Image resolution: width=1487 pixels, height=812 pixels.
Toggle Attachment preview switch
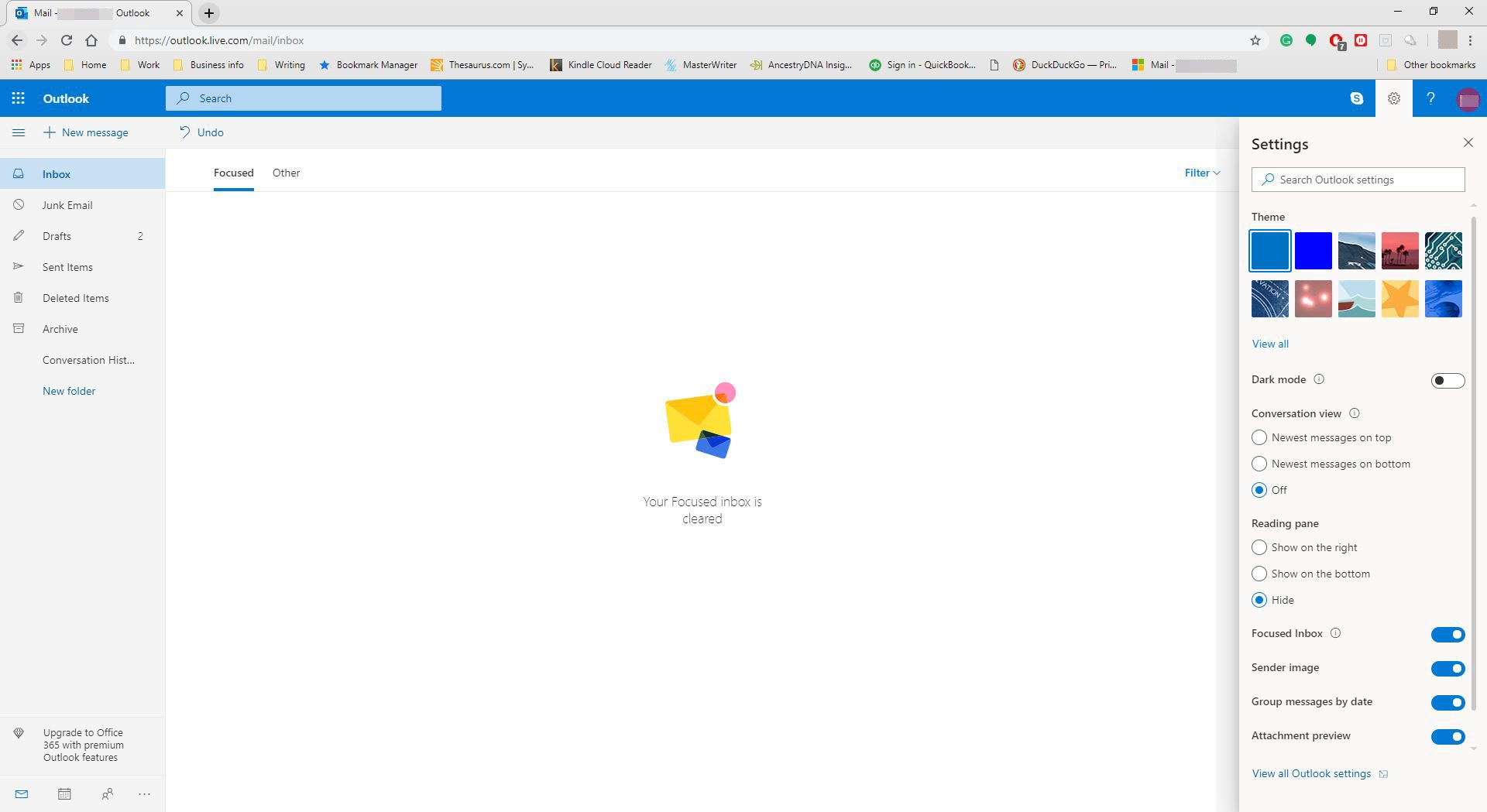pyautogui.click(x=1448, y=737)
